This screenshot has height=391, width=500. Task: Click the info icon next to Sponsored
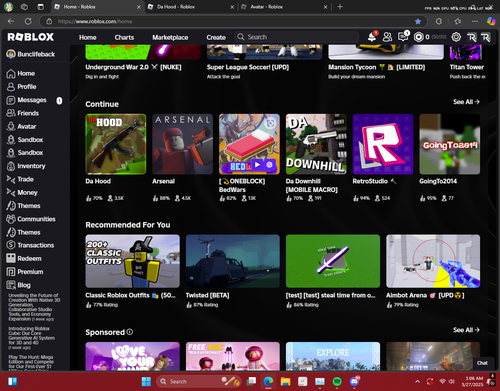[x=130, y=332]
